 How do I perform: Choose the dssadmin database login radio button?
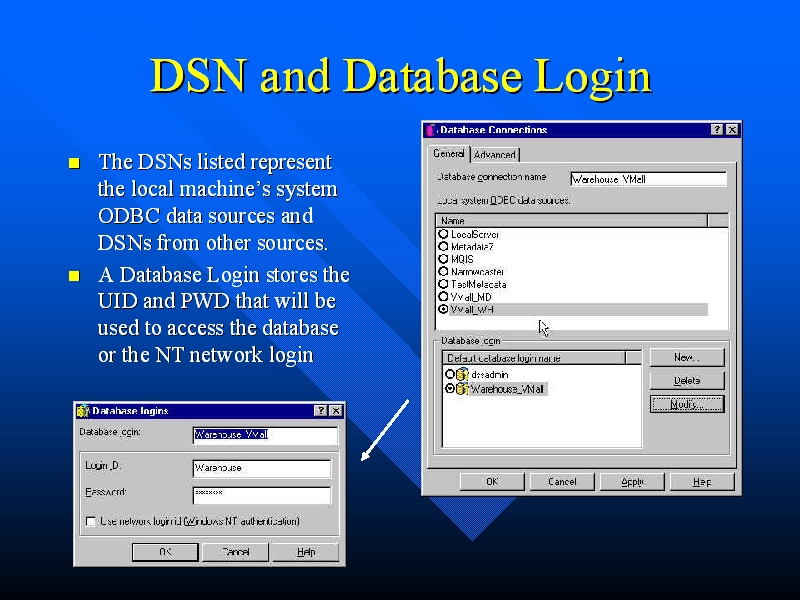pos(450,374)
